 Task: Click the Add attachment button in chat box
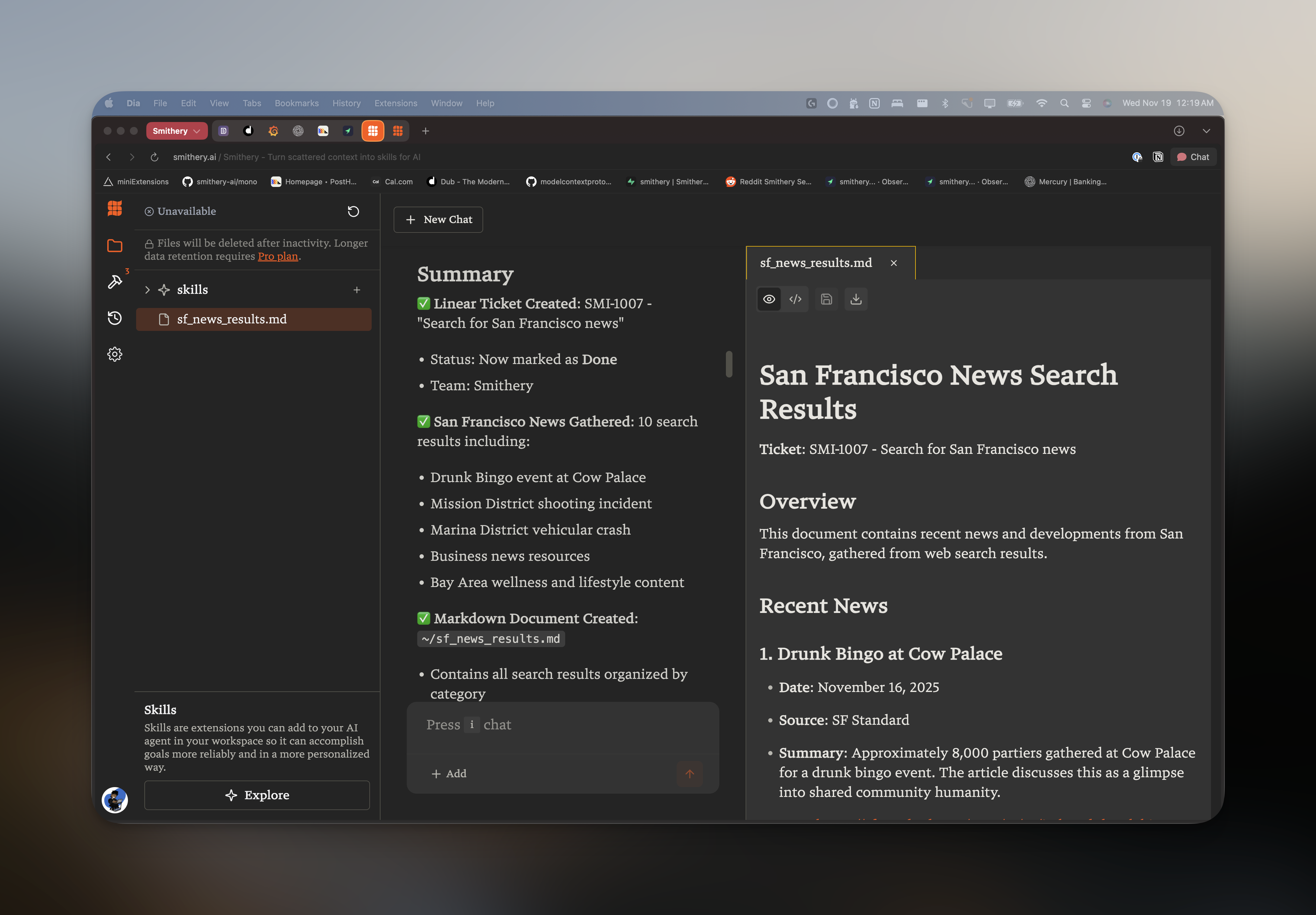449,773
